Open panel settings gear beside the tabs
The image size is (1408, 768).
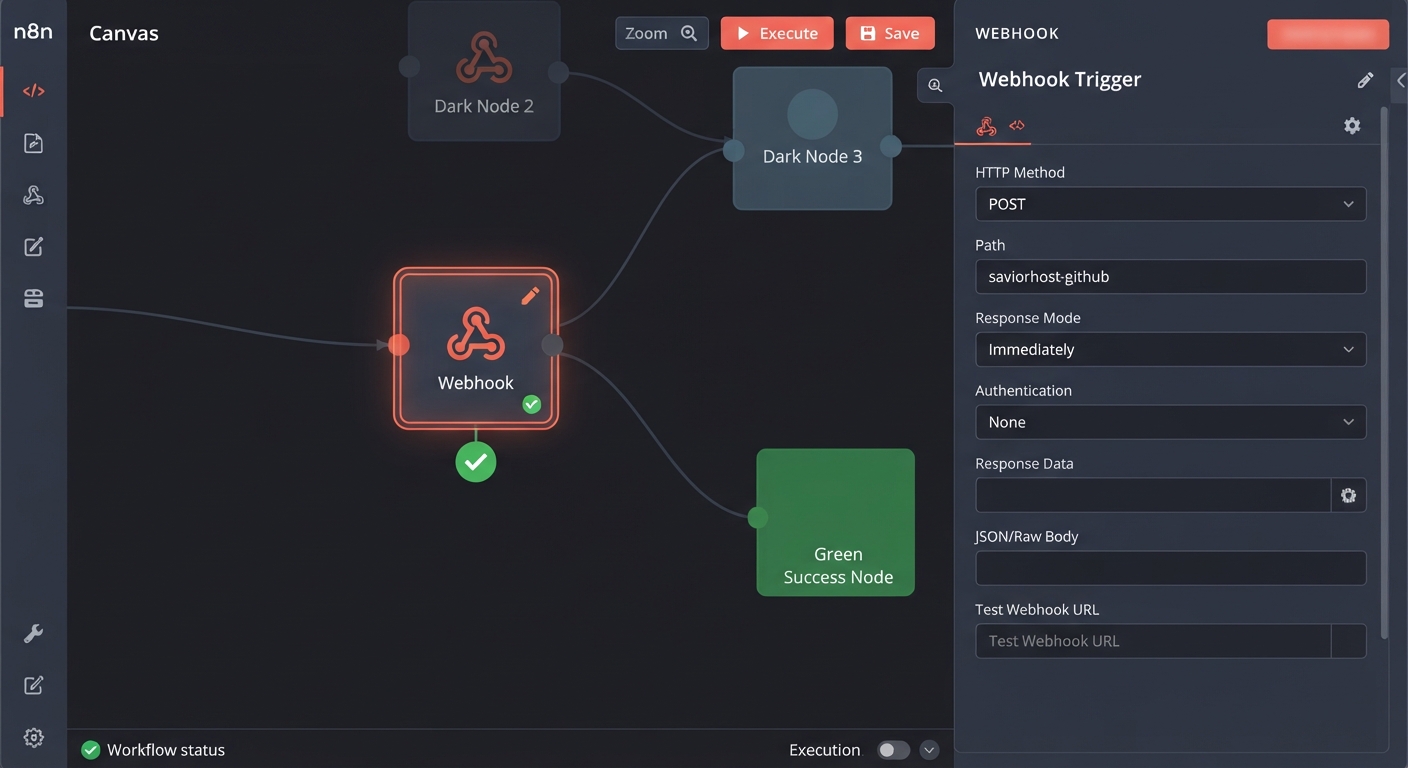(x=1352, y=125)
